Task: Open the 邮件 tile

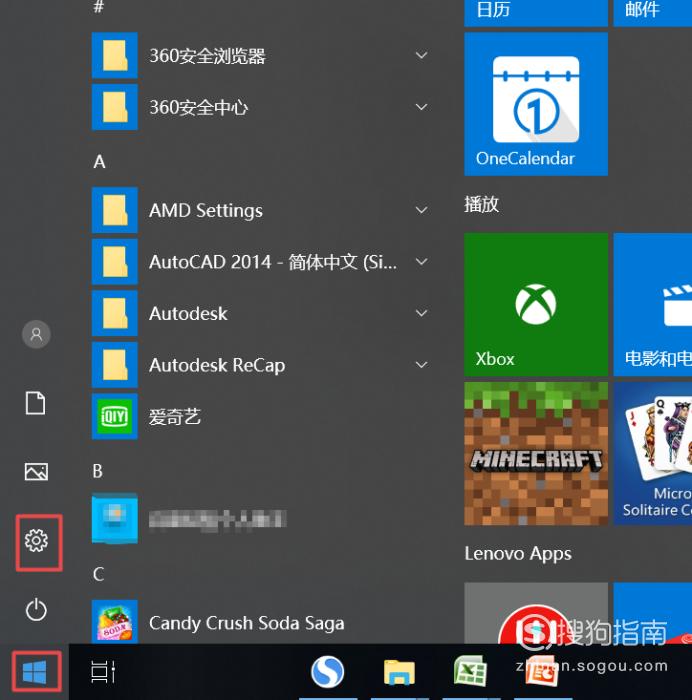Action: (653, 13)
